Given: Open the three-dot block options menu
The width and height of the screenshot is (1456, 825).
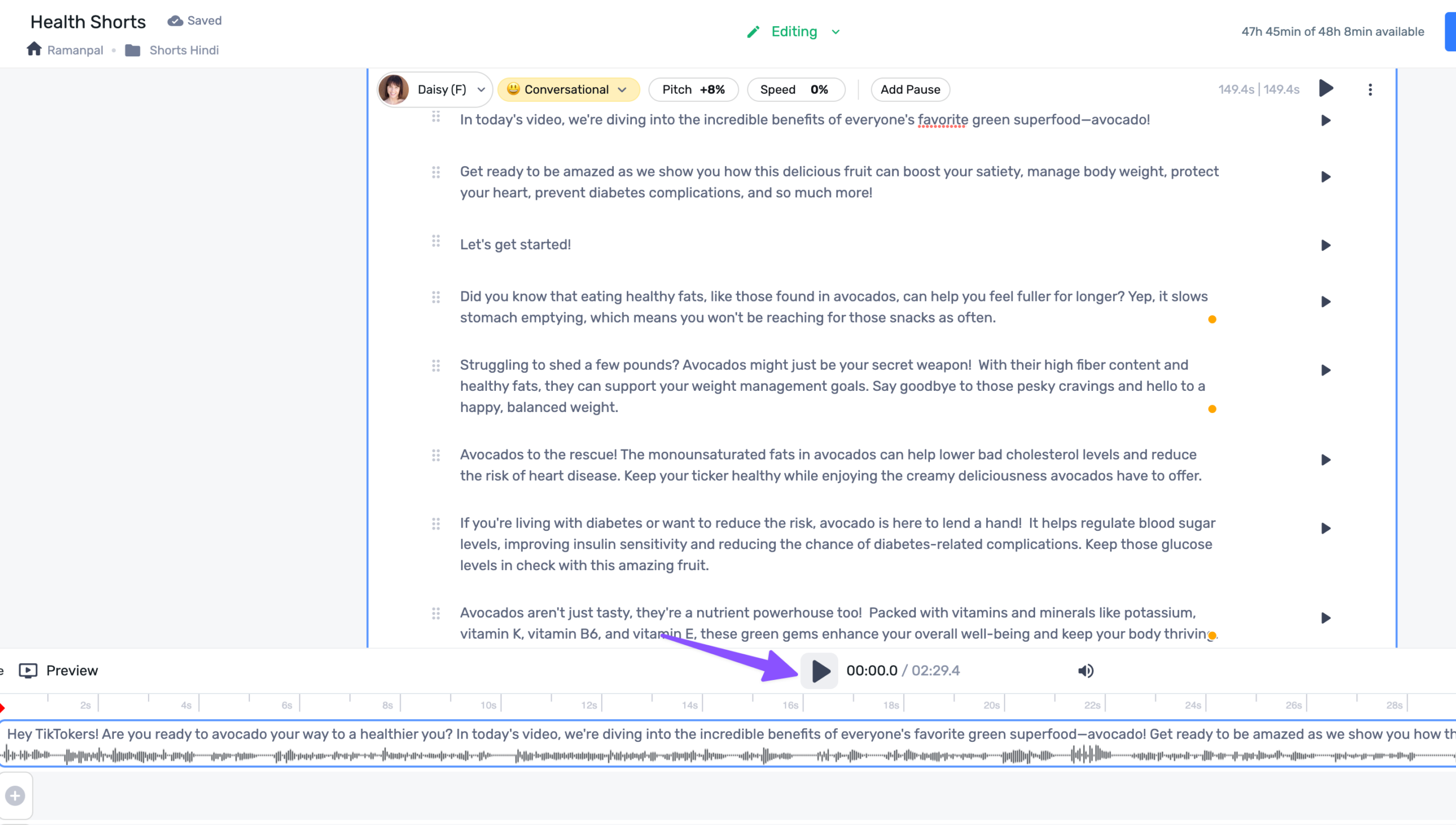Looking at the screenshot, I should [1370, 89].
